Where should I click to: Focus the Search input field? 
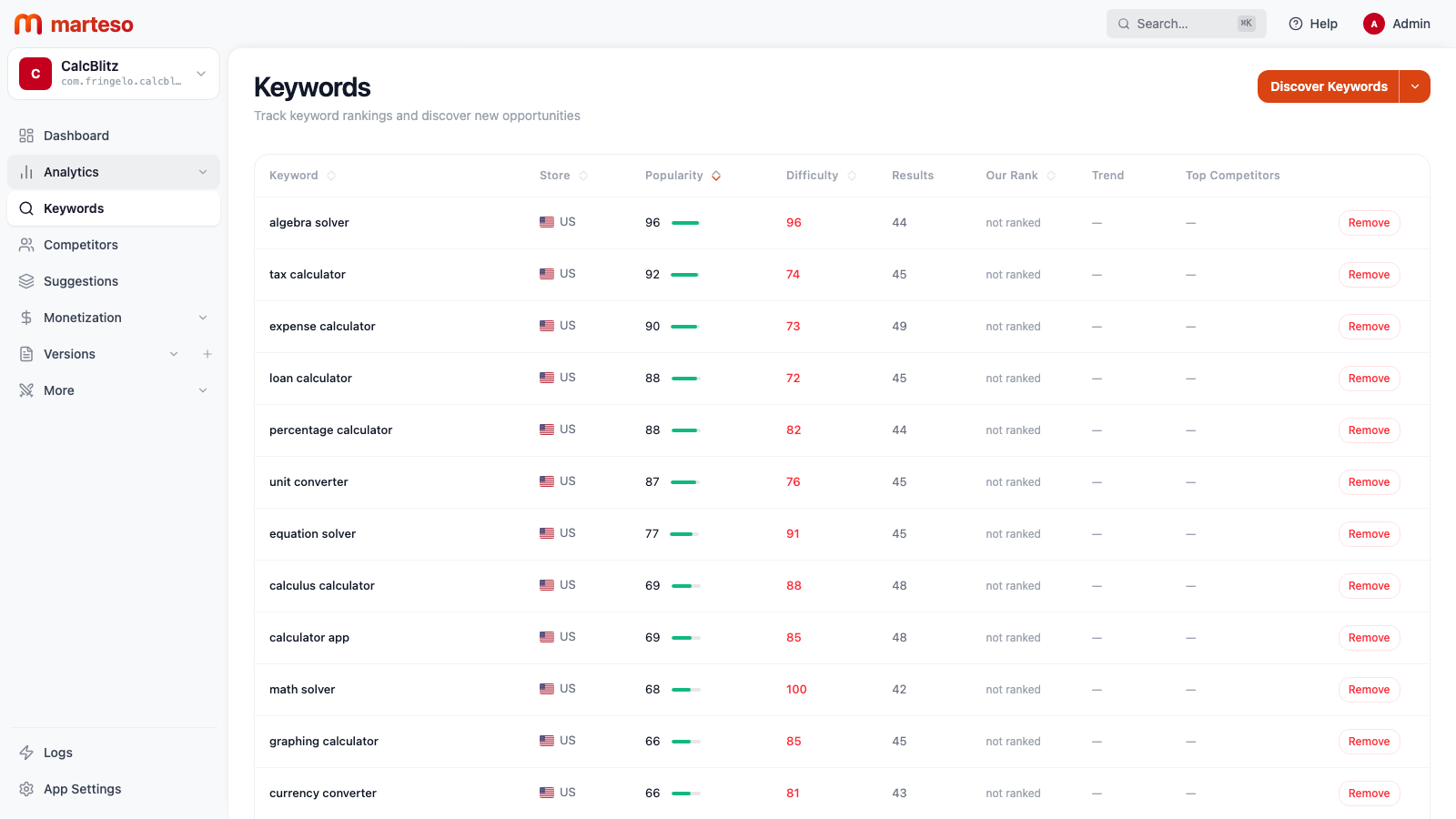(x=1187, y=24)
